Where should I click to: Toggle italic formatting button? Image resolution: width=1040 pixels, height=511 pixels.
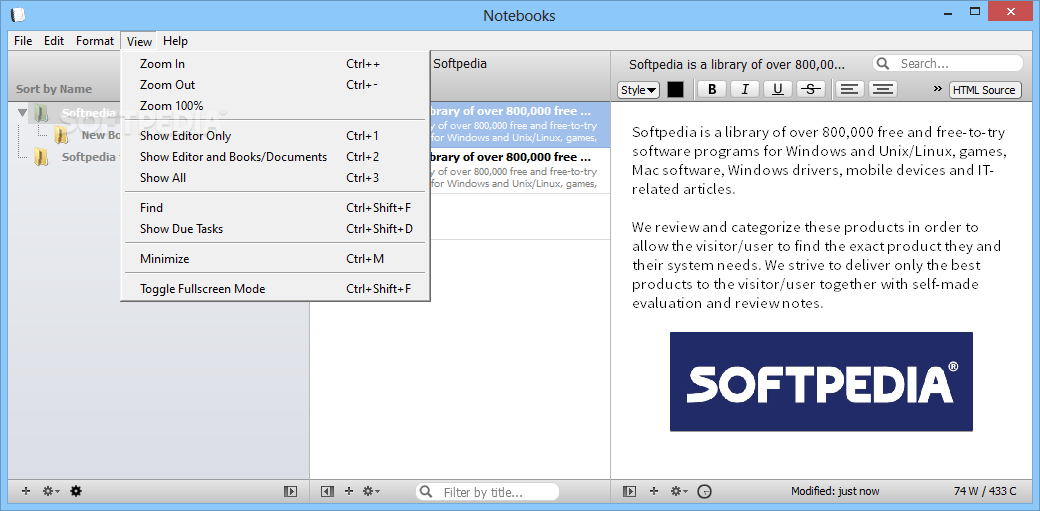[744, 90]
